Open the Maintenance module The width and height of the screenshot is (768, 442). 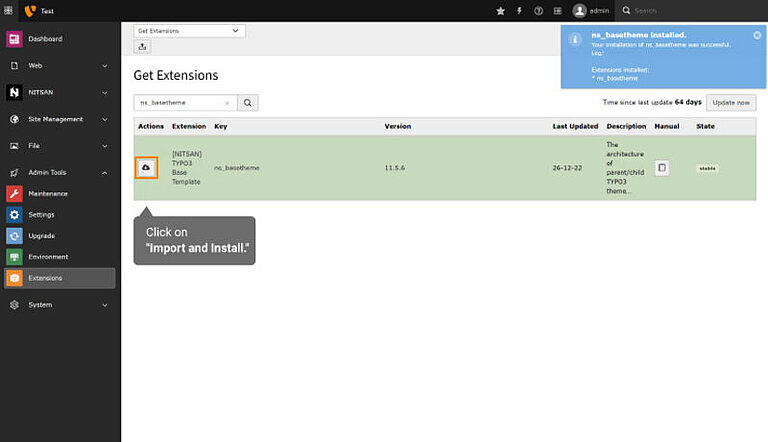(x=48, y=193)
